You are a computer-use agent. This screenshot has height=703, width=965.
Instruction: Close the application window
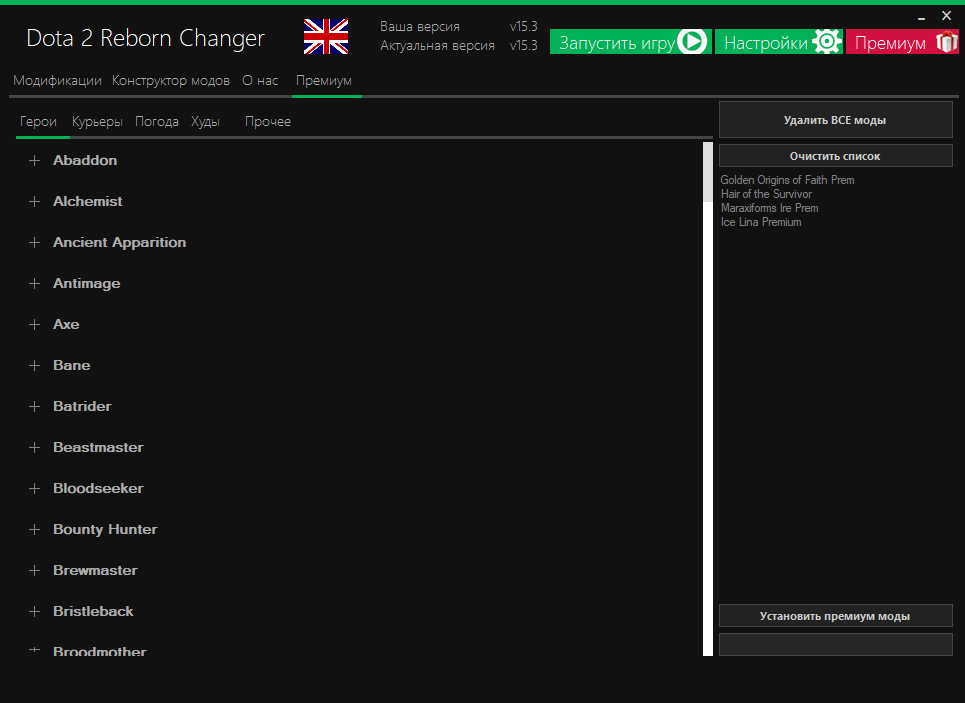coord(947,16)
